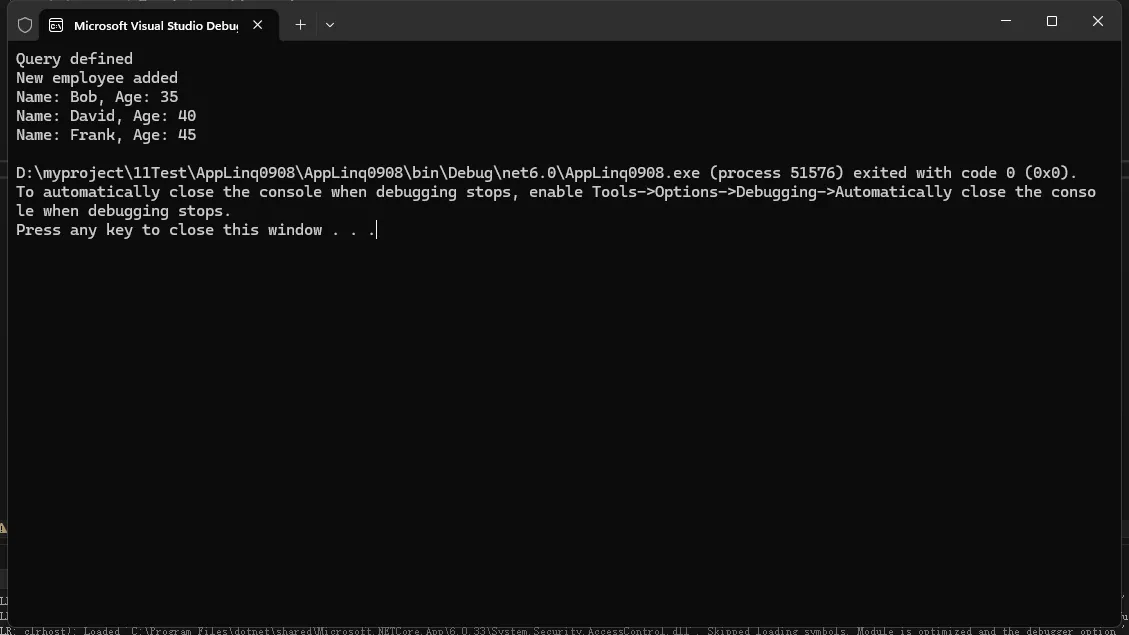Click the 'Name: Frank, Age: 45' line
Image resolution: width=1129 pixels, height=635 pixels.
[x=106, y=135]
